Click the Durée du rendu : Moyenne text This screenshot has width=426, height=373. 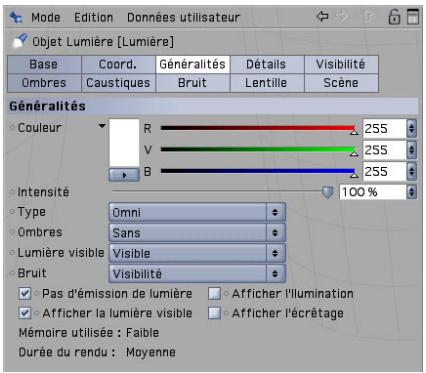pyautogui.click(x=97, y=352)
